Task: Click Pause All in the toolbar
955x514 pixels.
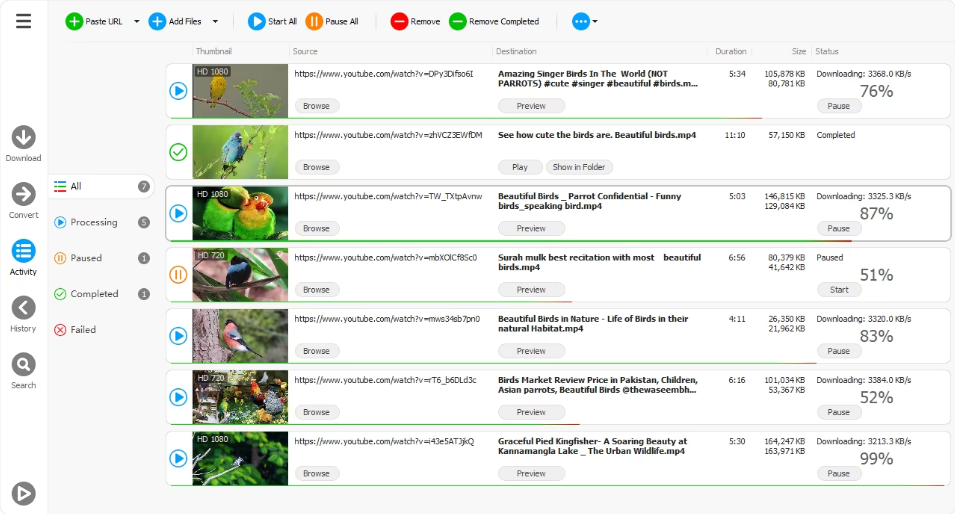Action: (332, 22)
